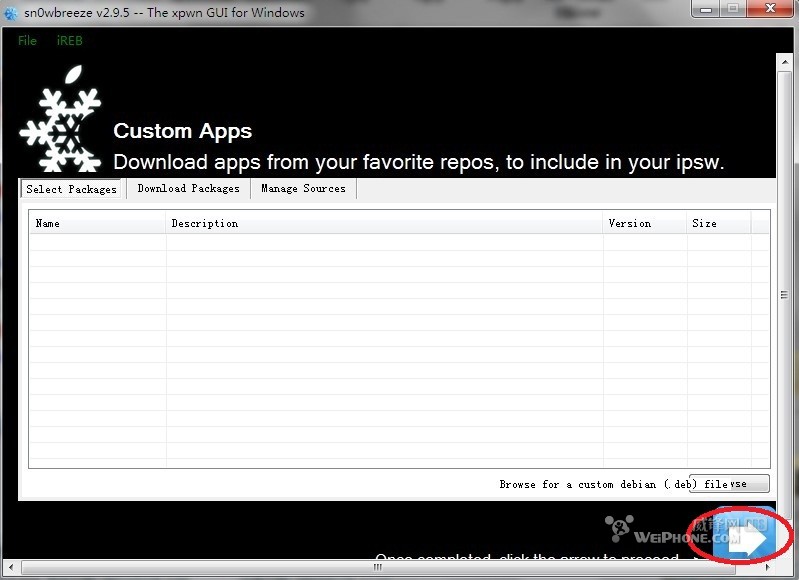This screenshot has width=799, height=580.
Task: Click the horizontal scrollbar left arrow
Action: pyautogui.click(x=11, y=567)
